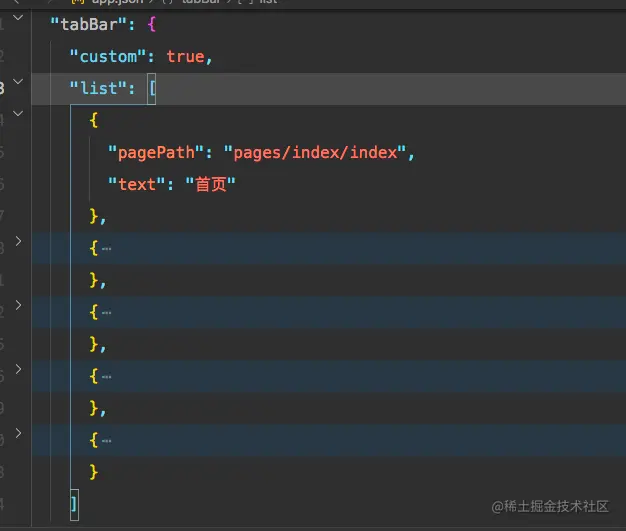626x531 pixels.
Task: Expand the second collapsed object in list
Action: click(18, 305)
